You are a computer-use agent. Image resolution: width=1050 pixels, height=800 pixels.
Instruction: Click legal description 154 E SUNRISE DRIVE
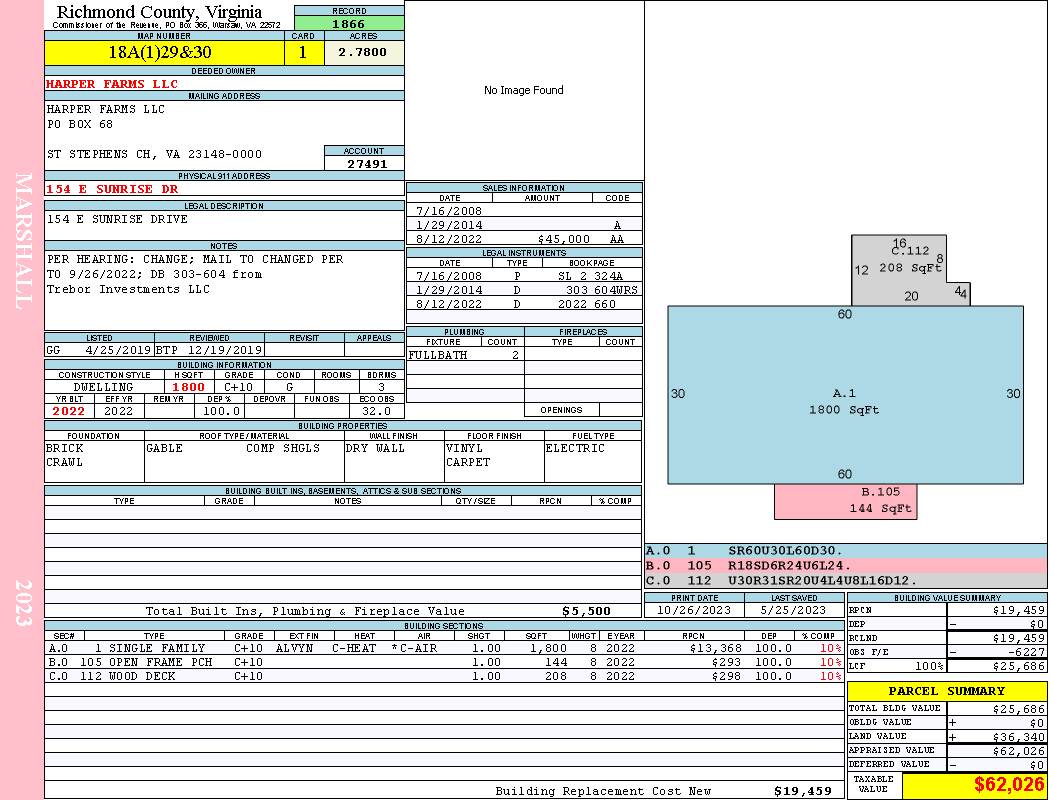point(117,219)
